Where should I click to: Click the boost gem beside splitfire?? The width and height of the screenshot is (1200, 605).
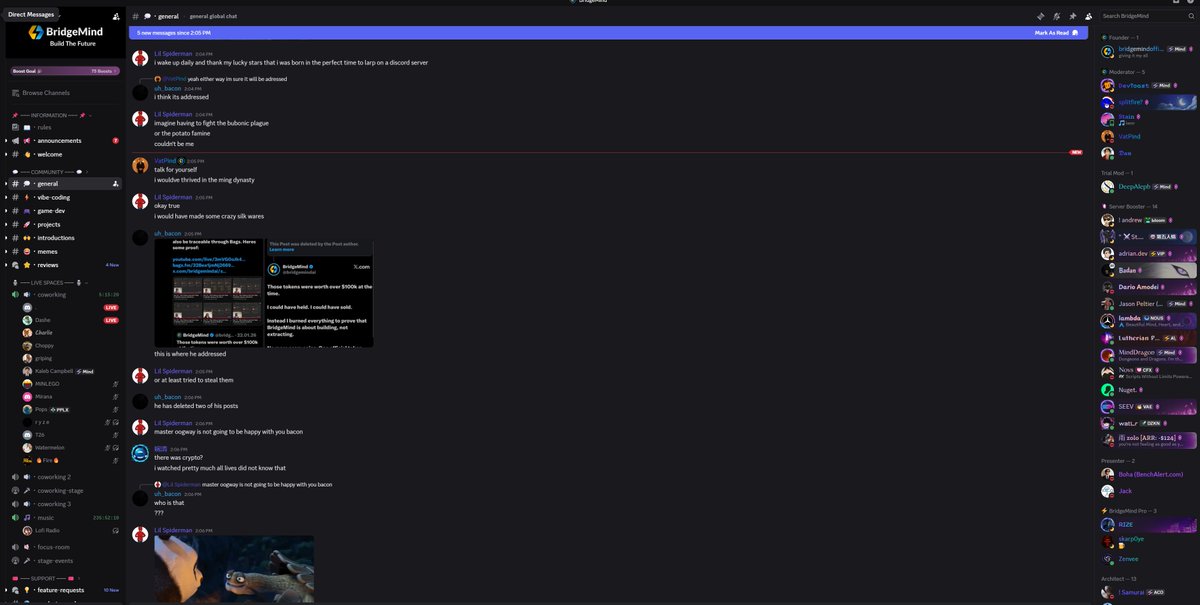click(1146, 102)
